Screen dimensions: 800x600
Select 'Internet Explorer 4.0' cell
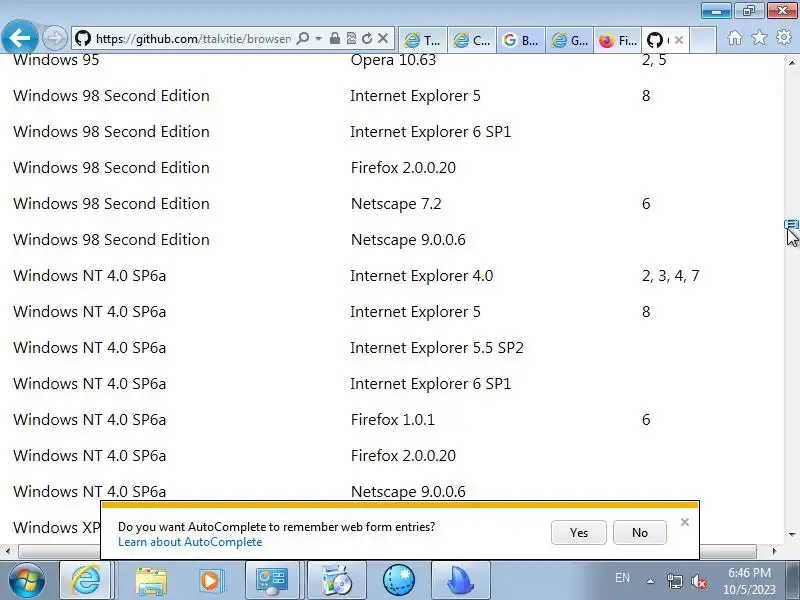[x=421, y=276]
